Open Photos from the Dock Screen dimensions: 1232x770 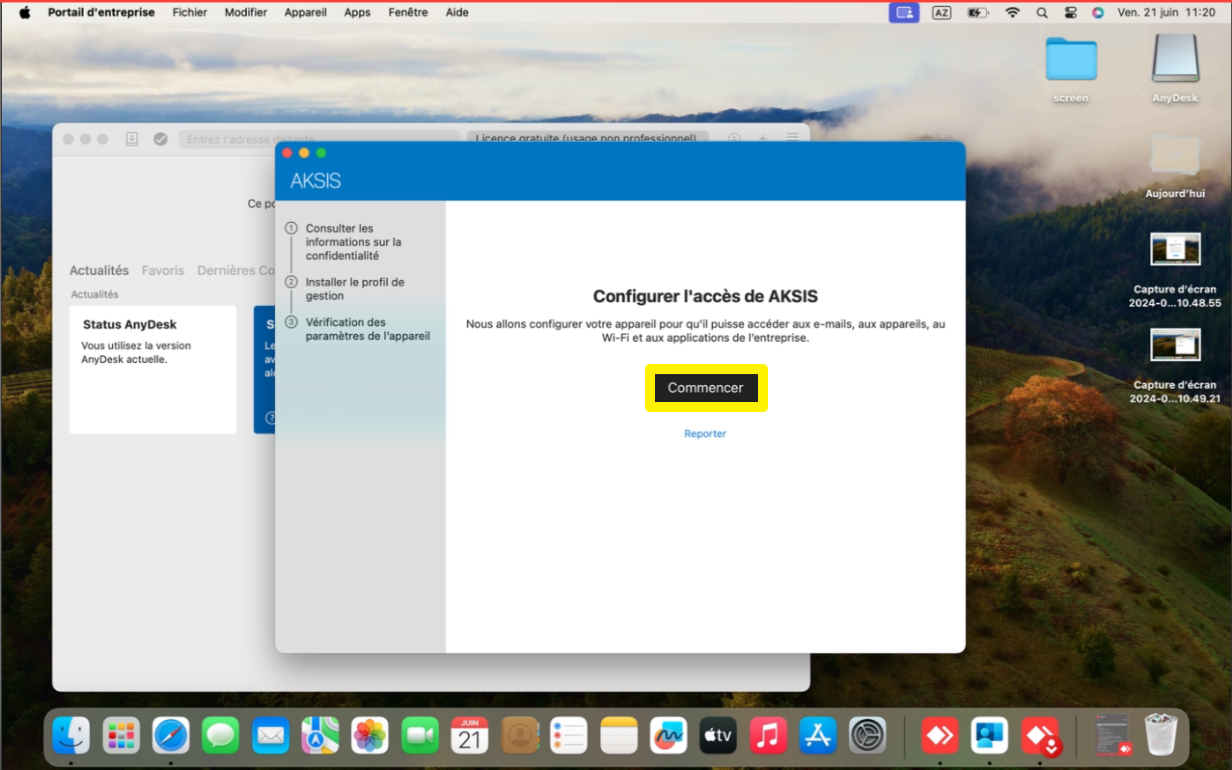pos(370,736)
